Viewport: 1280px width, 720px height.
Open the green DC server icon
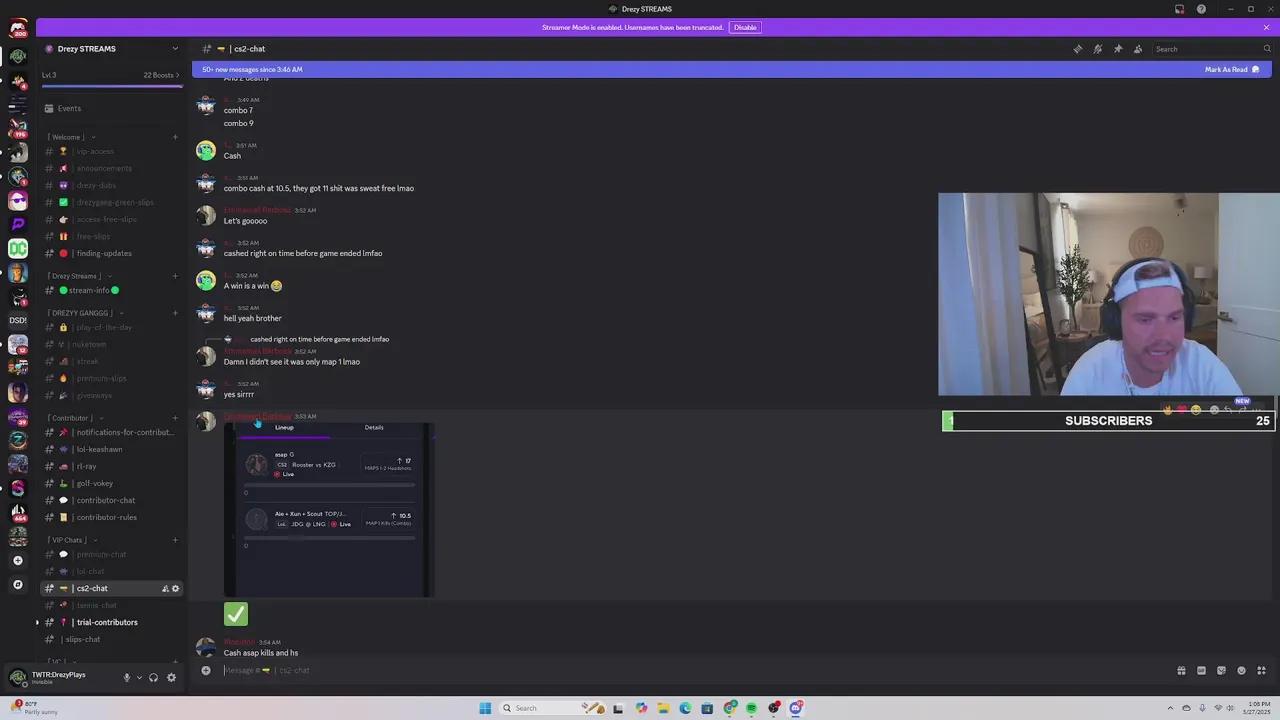[x=18, y=248]
